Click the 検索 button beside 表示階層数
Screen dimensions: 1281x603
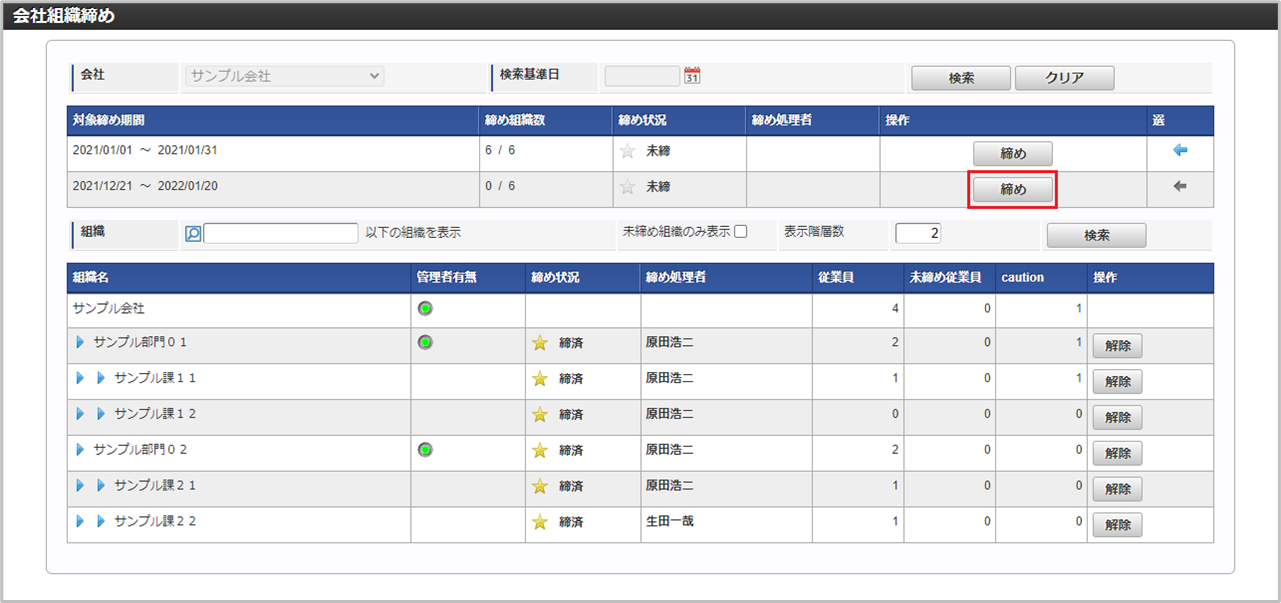coord(1096,235)
